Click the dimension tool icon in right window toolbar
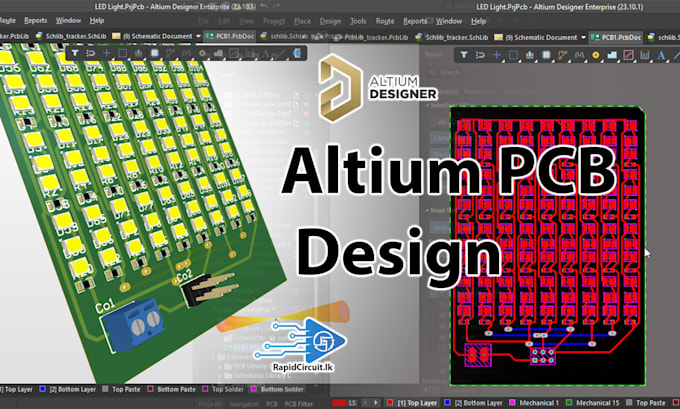This screenshot has height=409, width=680. [x=645, y=55]
